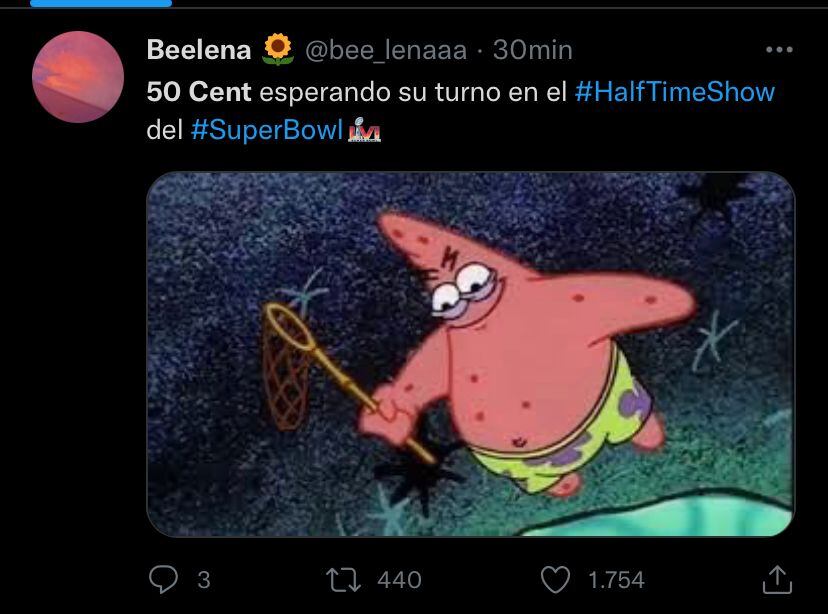Click the retweet count 440
This screenshot has width=828, height=614.
(x=399, y=580)
